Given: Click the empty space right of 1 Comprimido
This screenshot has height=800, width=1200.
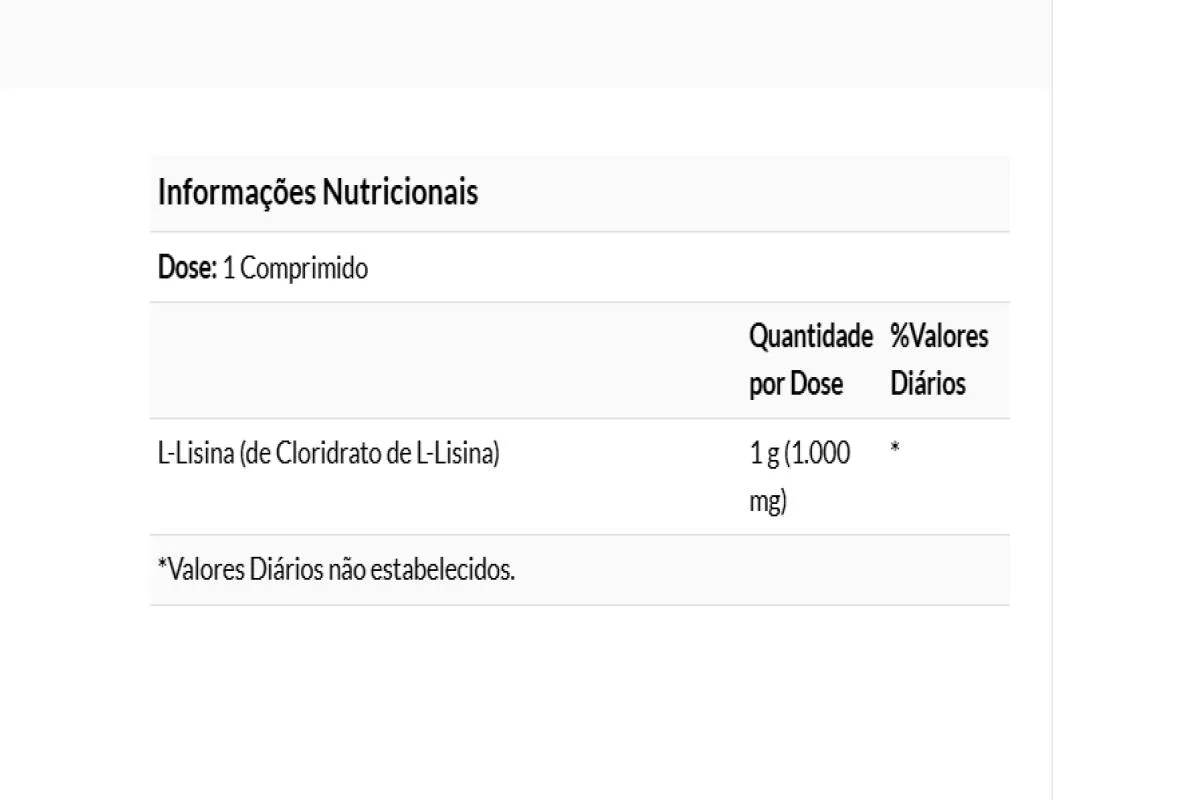Looking at the screenshot, I should pos(680,268).
